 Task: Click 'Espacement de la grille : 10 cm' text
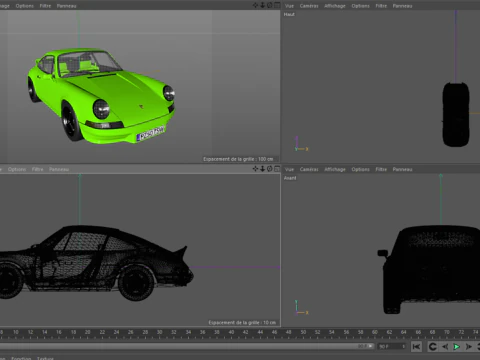point(242,322)
